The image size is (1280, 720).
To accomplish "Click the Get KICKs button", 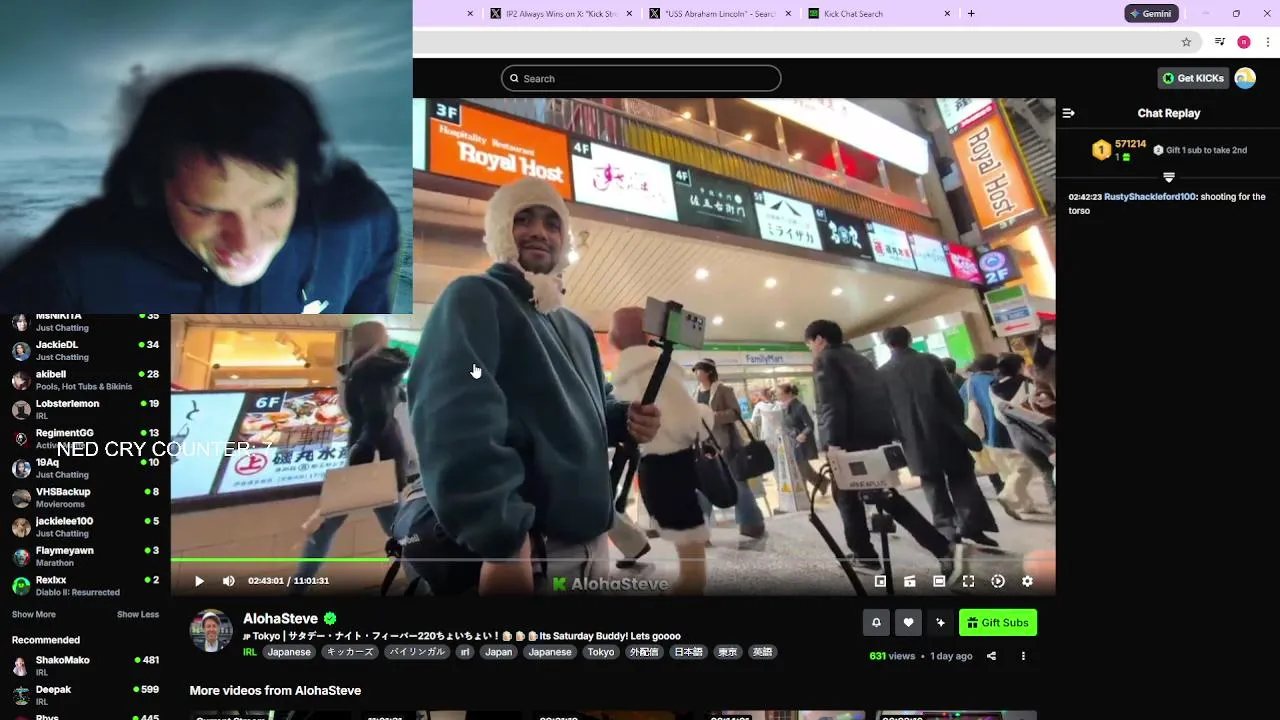I will pos(1193,78).
